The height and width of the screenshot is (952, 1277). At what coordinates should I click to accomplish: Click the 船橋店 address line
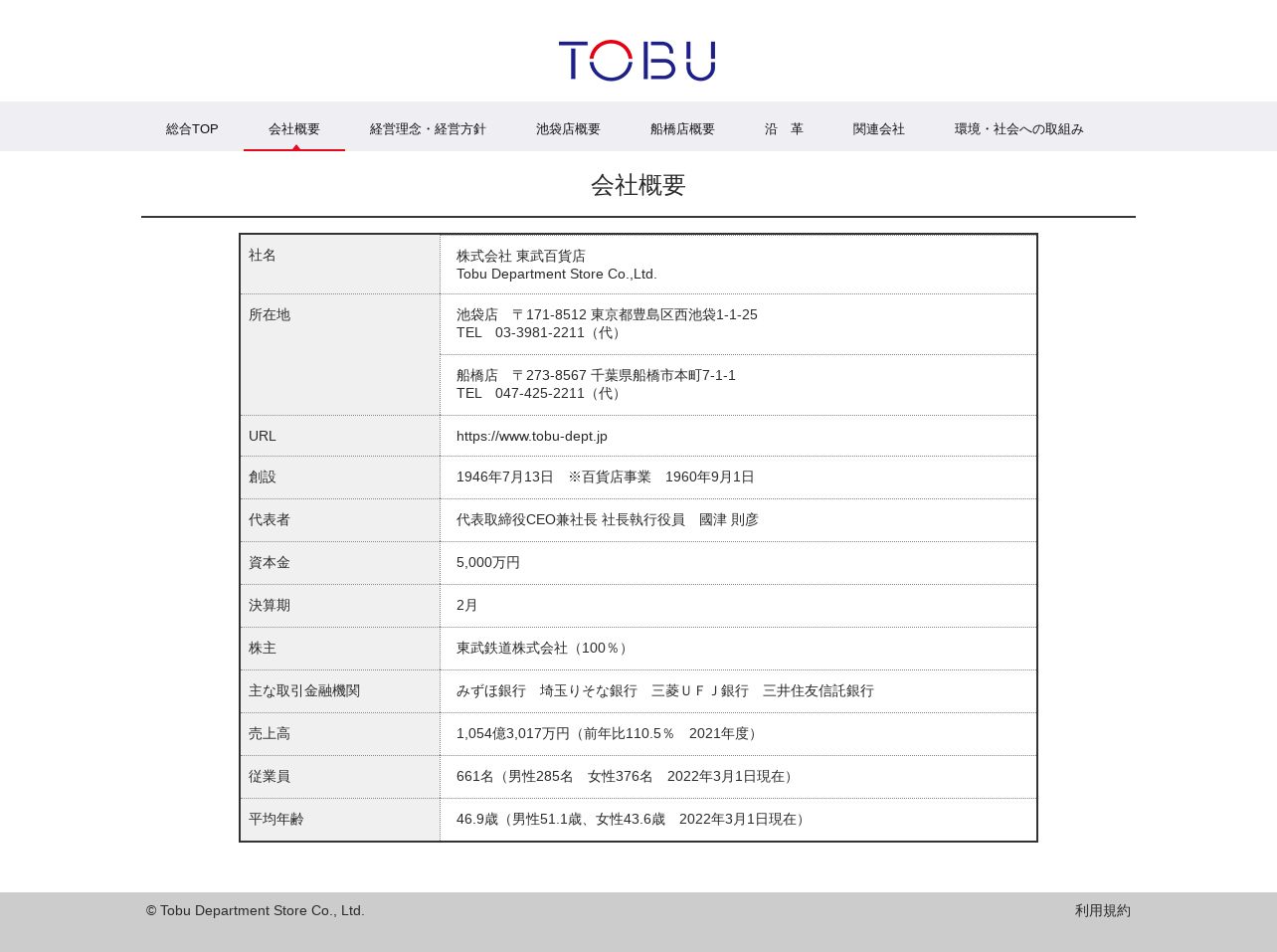click(596, 375)
